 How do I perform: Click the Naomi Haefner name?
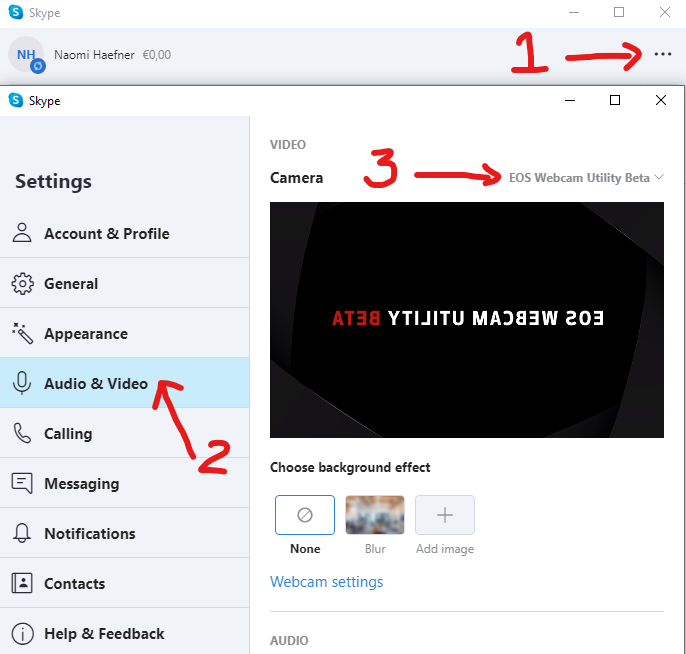coord(94,55)
